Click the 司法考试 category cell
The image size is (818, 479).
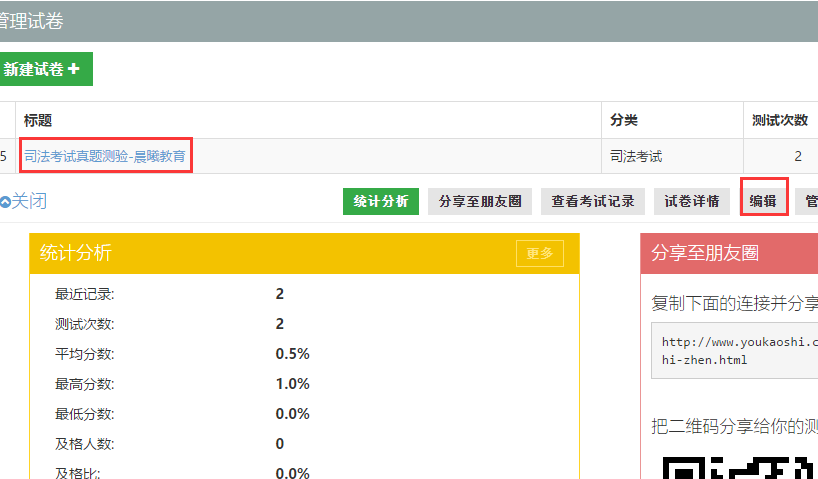(636, 156)
